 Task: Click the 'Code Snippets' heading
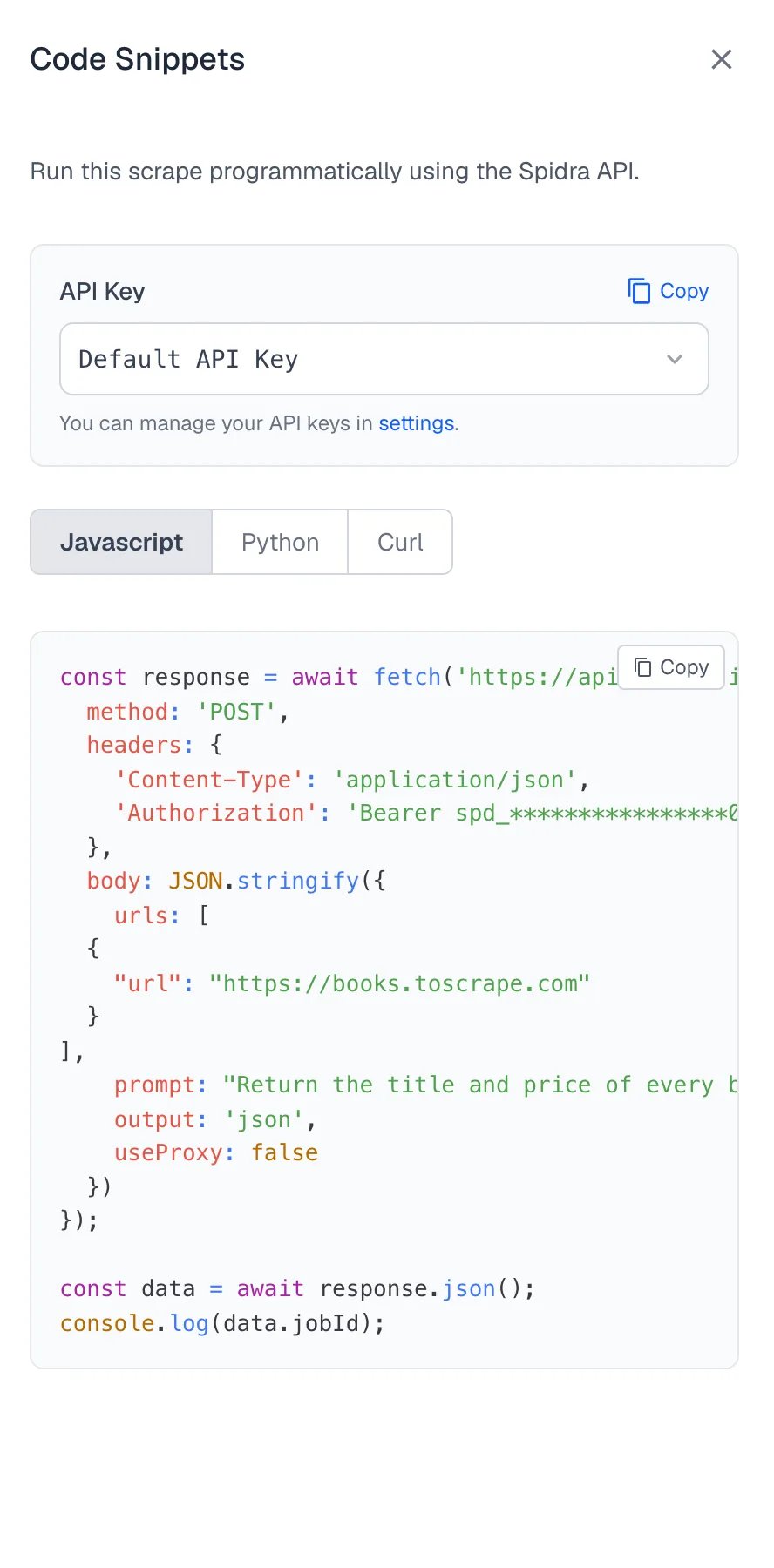click(x=138, y=59)
